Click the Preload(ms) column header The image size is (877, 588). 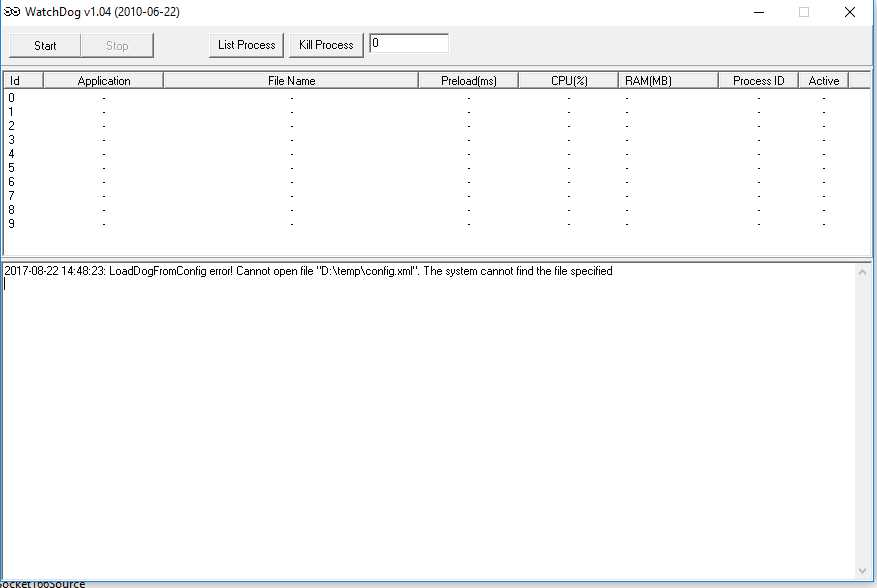(x=468, y=81)
